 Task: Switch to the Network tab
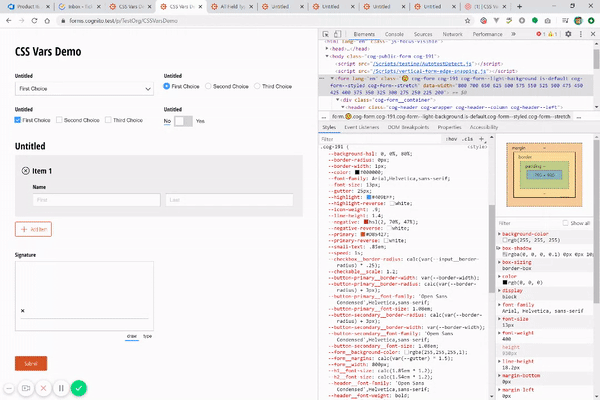(452, 34)
